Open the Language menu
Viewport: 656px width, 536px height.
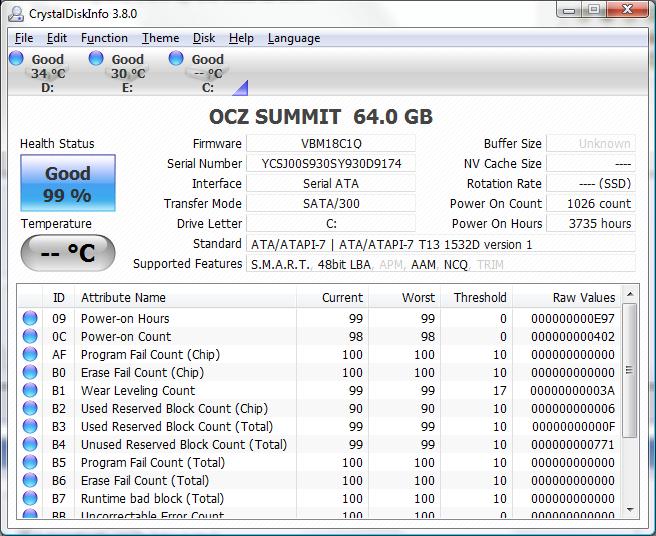[x=294, y=38]
